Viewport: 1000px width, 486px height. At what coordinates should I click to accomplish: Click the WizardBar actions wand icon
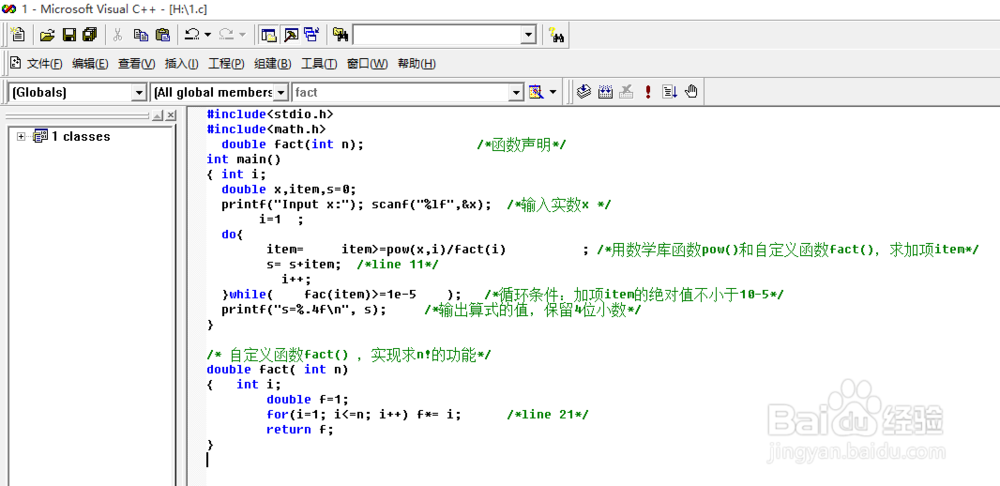coord(535,92)
